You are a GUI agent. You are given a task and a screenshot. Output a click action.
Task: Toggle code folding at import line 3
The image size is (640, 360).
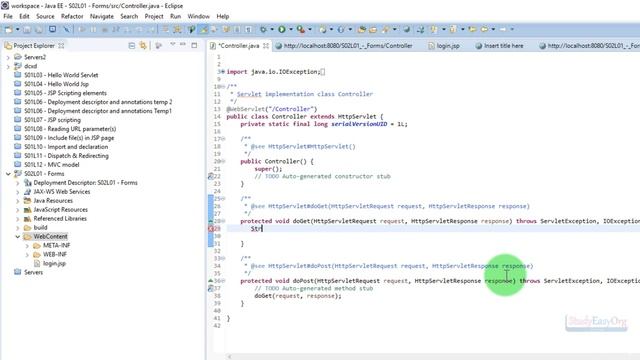pos(223,72)
